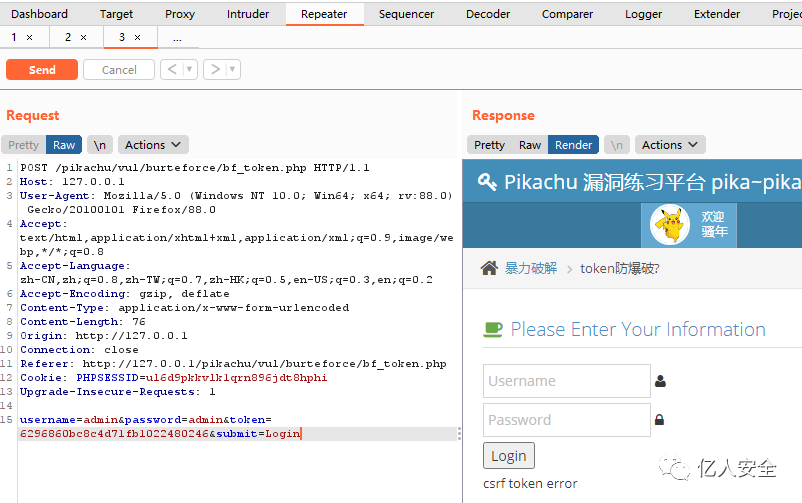Click the coffee cup icon by heading
802x503 pixels.
pos(493,329)
